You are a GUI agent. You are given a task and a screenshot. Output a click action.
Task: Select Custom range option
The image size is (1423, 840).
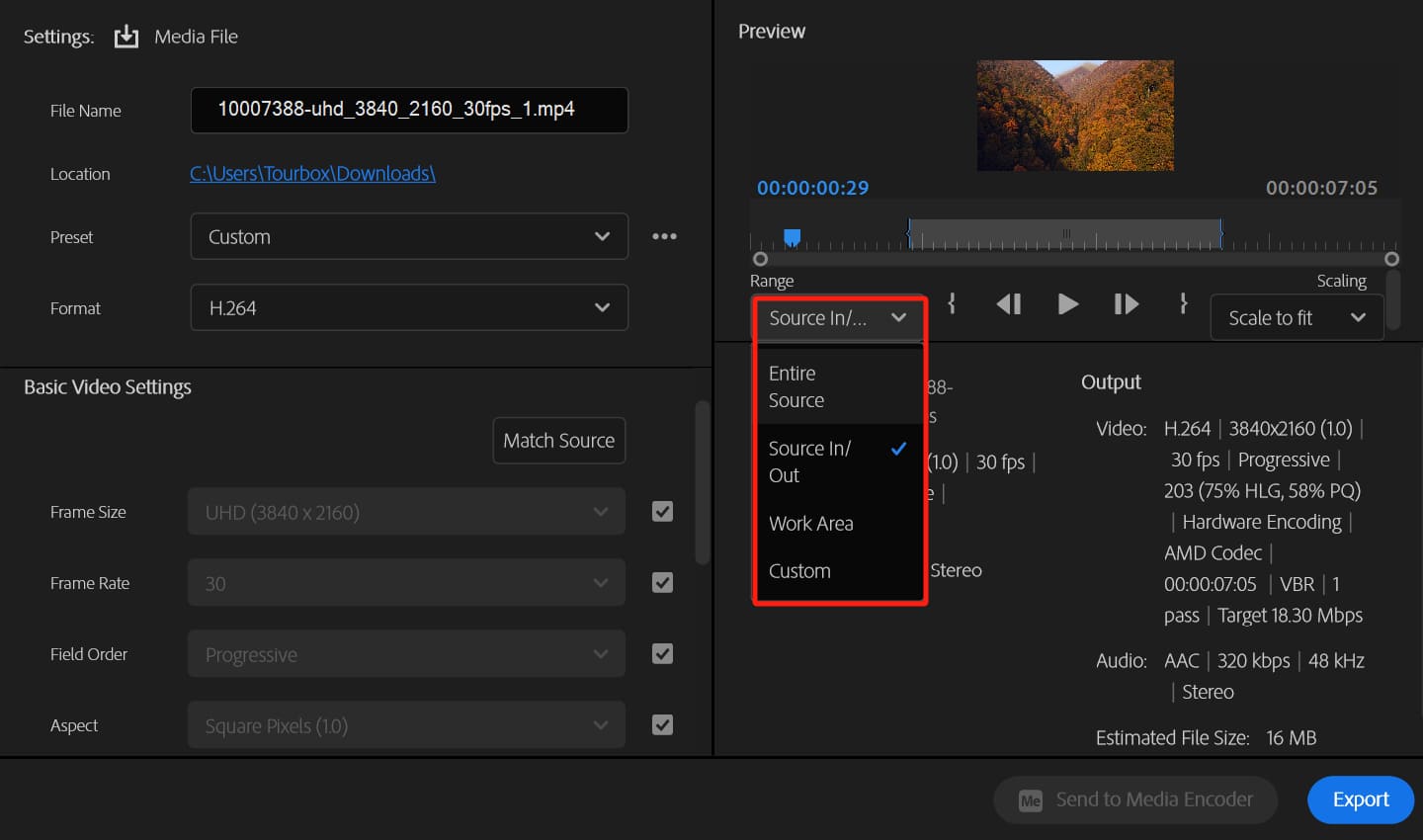point(839,571)
